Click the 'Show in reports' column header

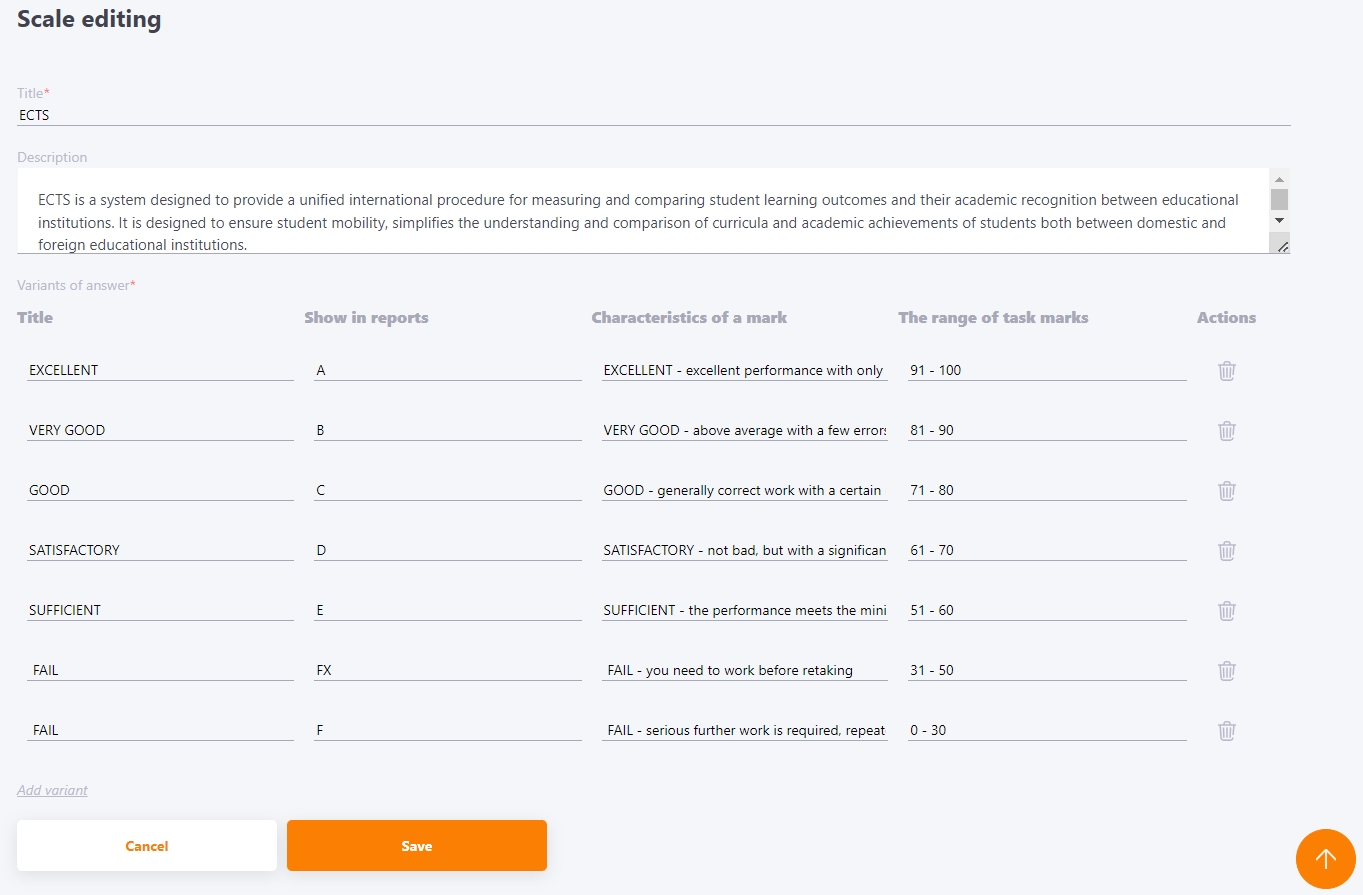(366, 318)
